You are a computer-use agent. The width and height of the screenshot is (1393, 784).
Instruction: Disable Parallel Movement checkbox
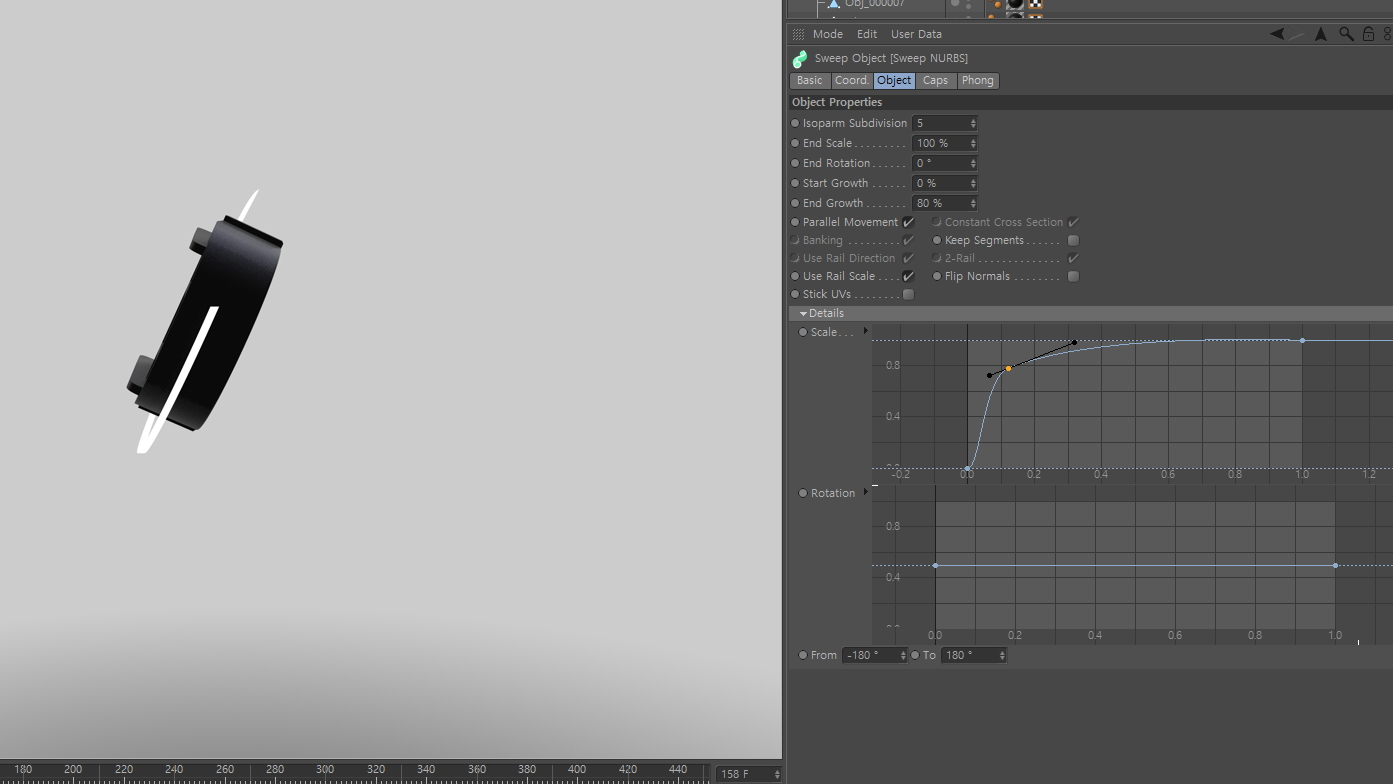[x=908, y=222]
